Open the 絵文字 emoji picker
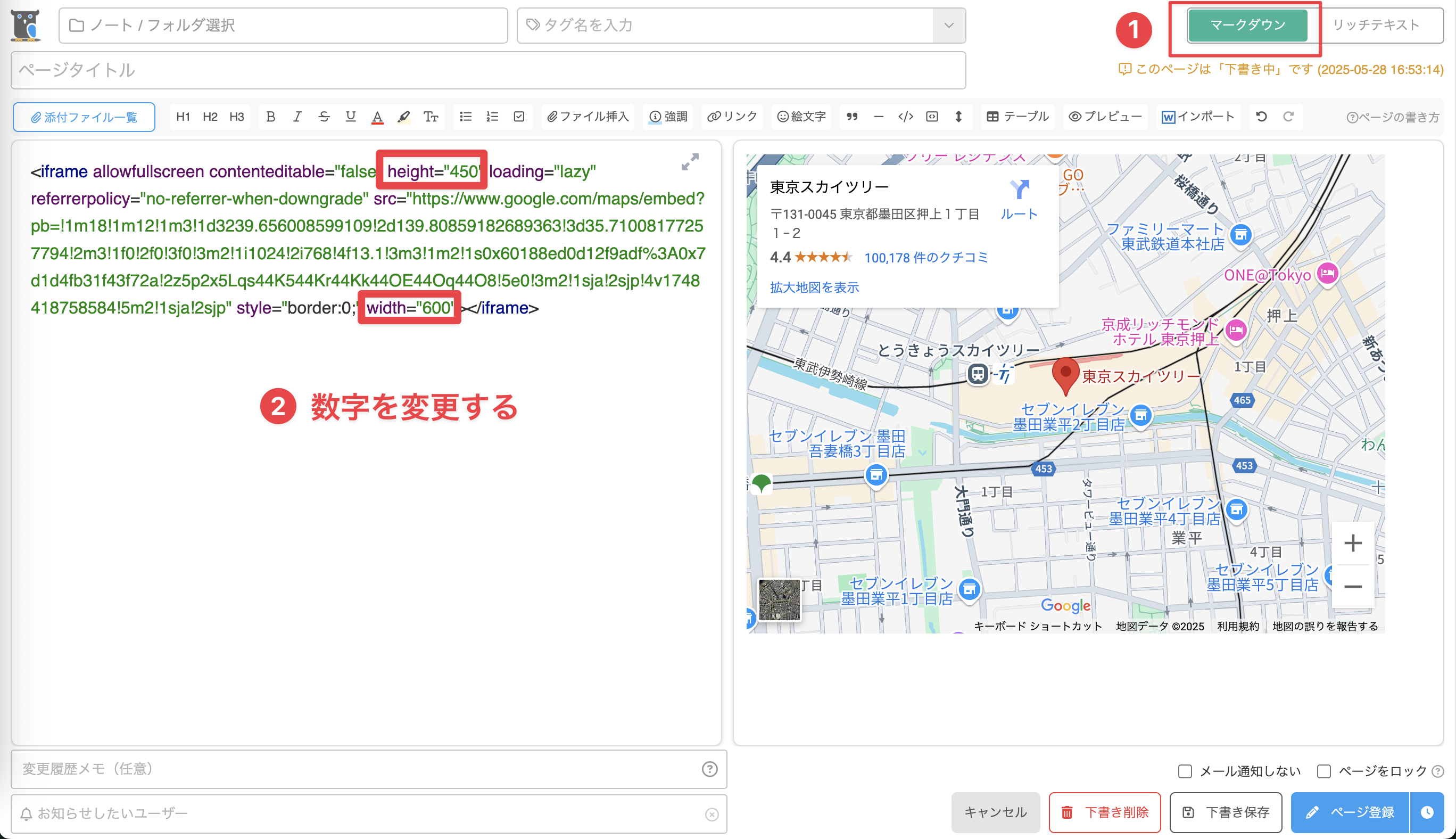This screenshot has height=839, width=1456. (801, 117)
